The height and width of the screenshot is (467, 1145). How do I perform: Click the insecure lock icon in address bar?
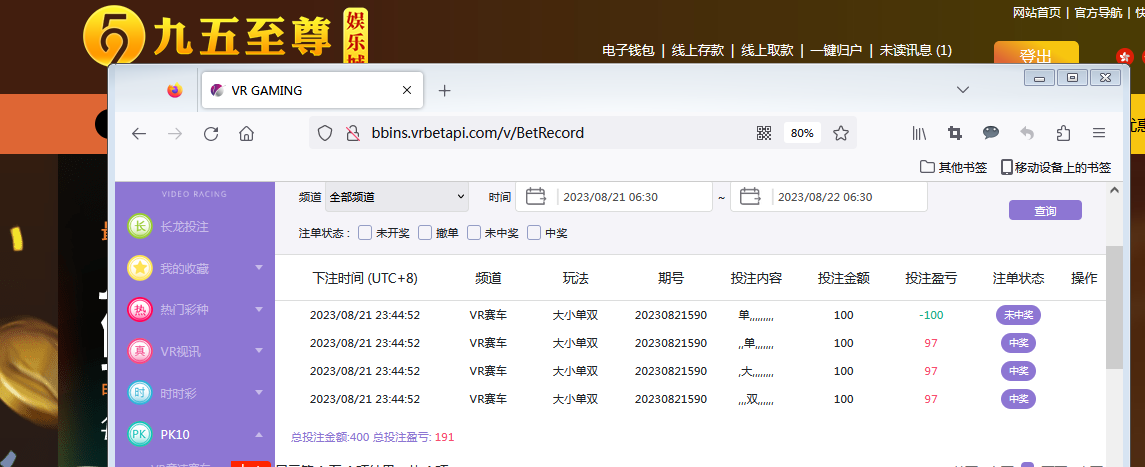point(353,133)
